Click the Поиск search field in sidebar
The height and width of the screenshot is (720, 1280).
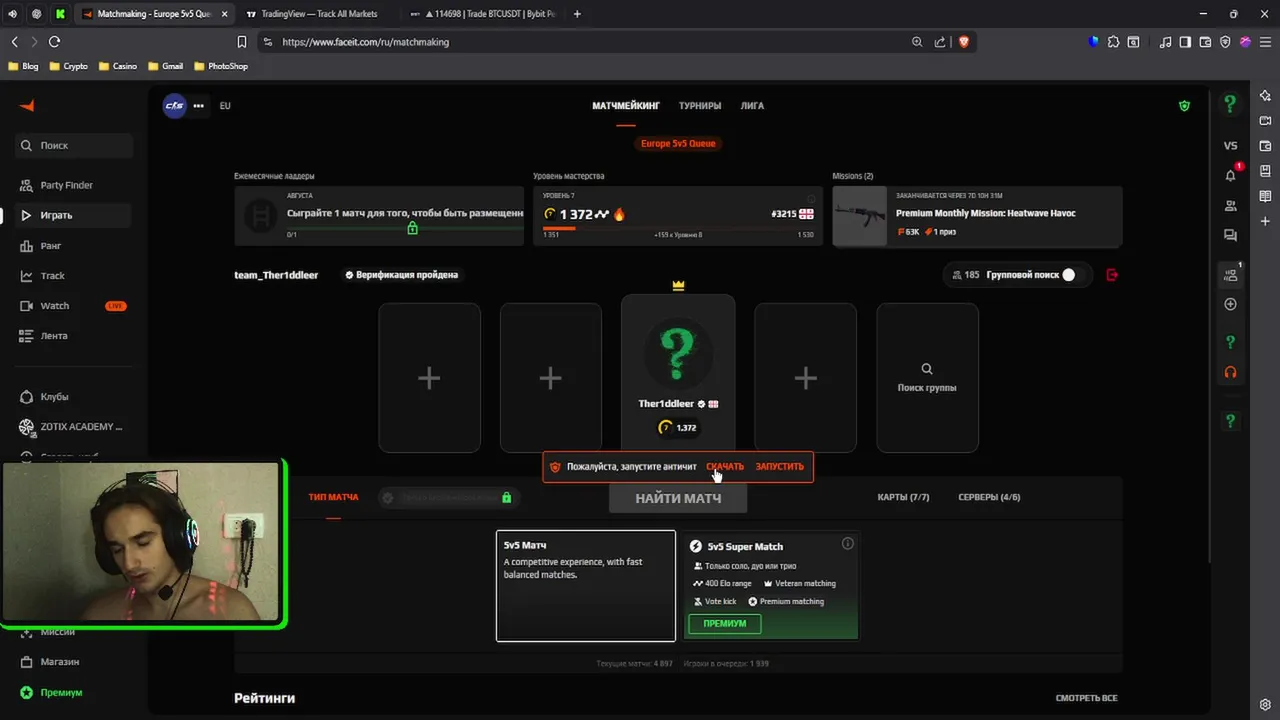[x=74, y=145]
